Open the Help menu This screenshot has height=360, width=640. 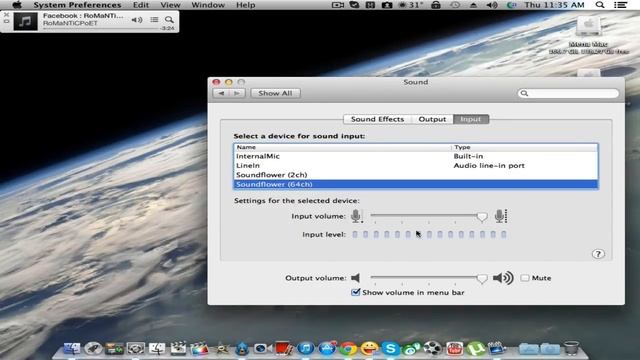pos(246,5)
